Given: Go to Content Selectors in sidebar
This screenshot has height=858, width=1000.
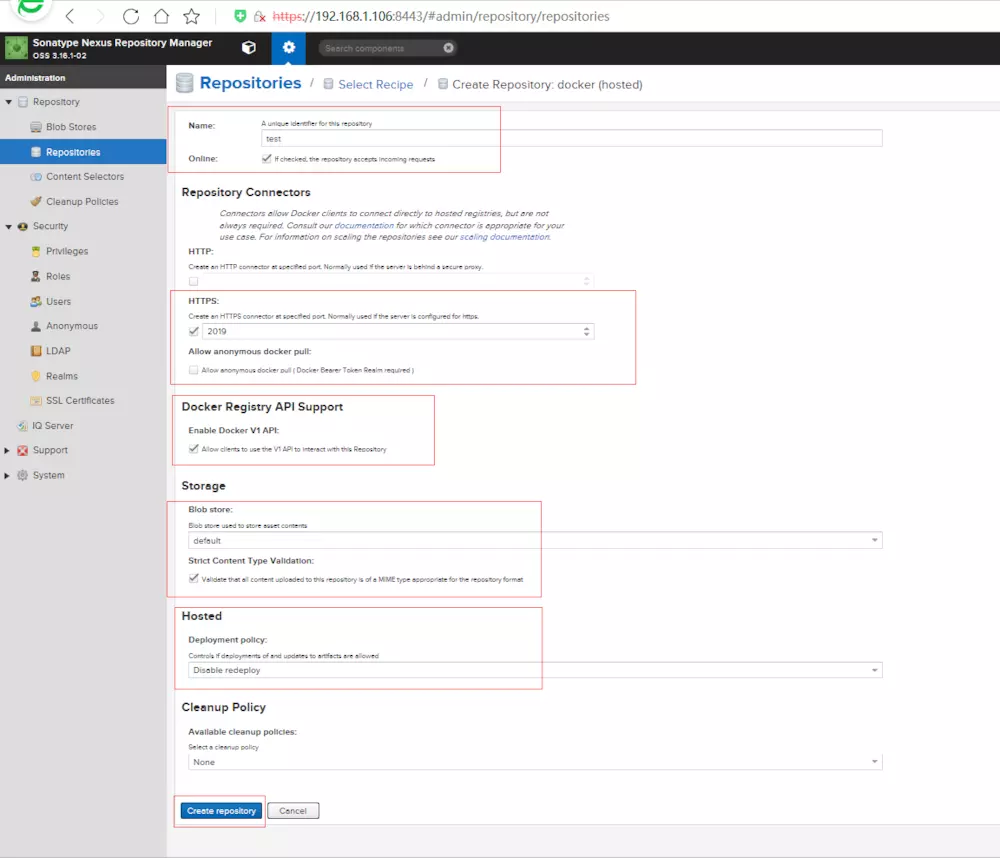Looking at the screenshot, I should click(x=85, y=177).
